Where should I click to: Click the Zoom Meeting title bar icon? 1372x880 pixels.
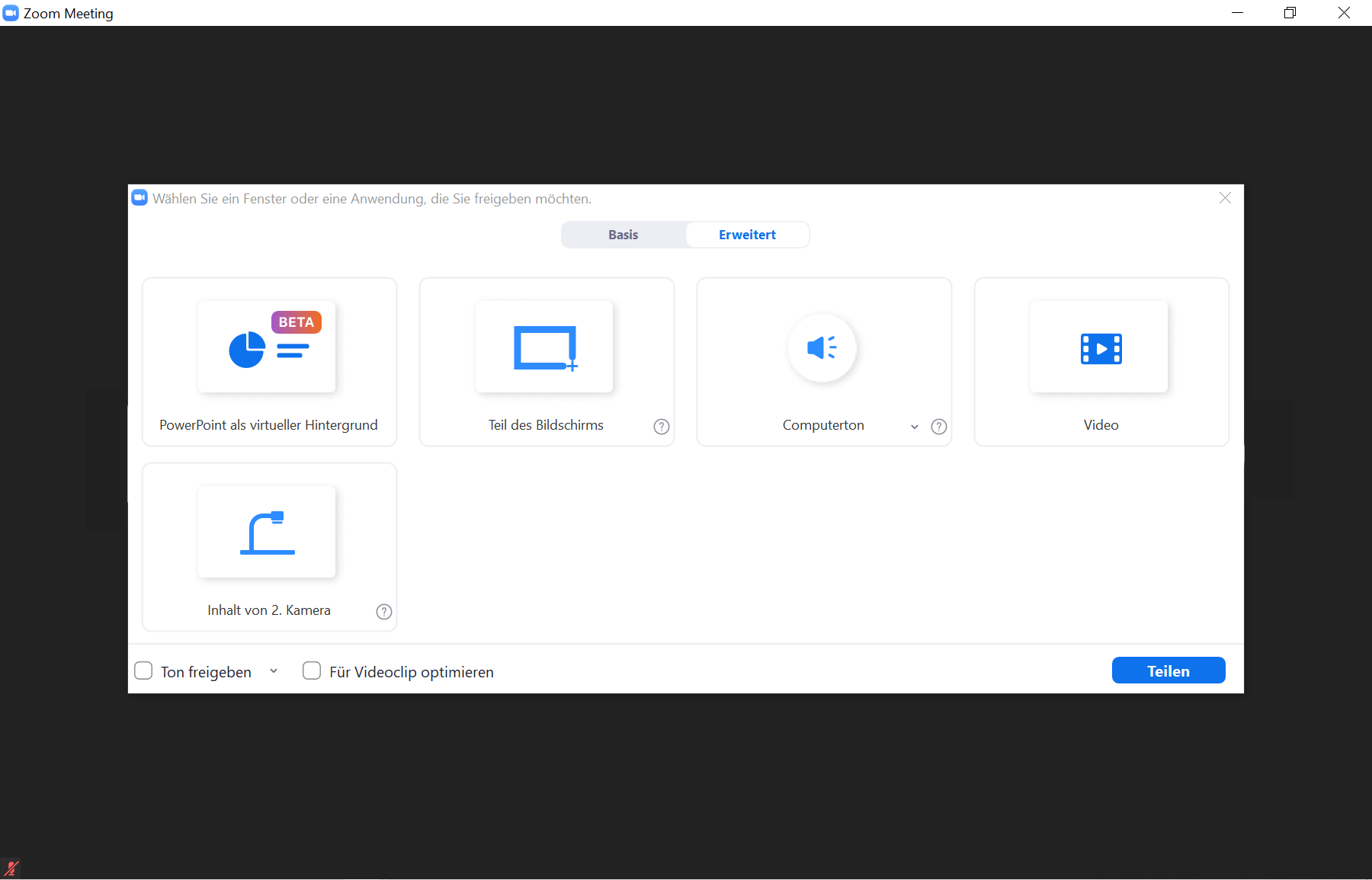coord(11,13)
